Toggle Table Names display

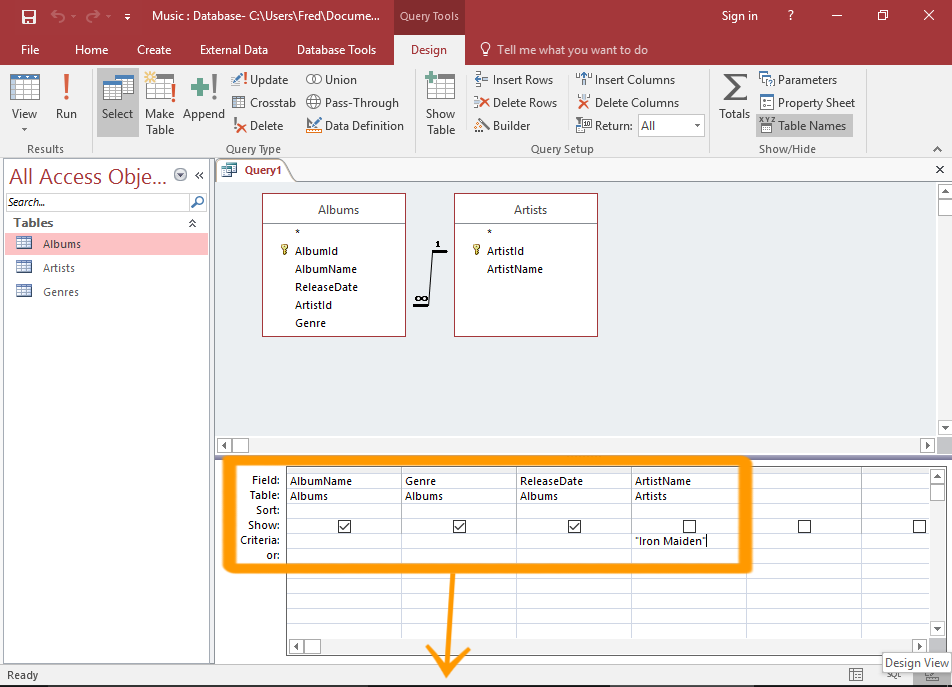(x=804, y=125)
